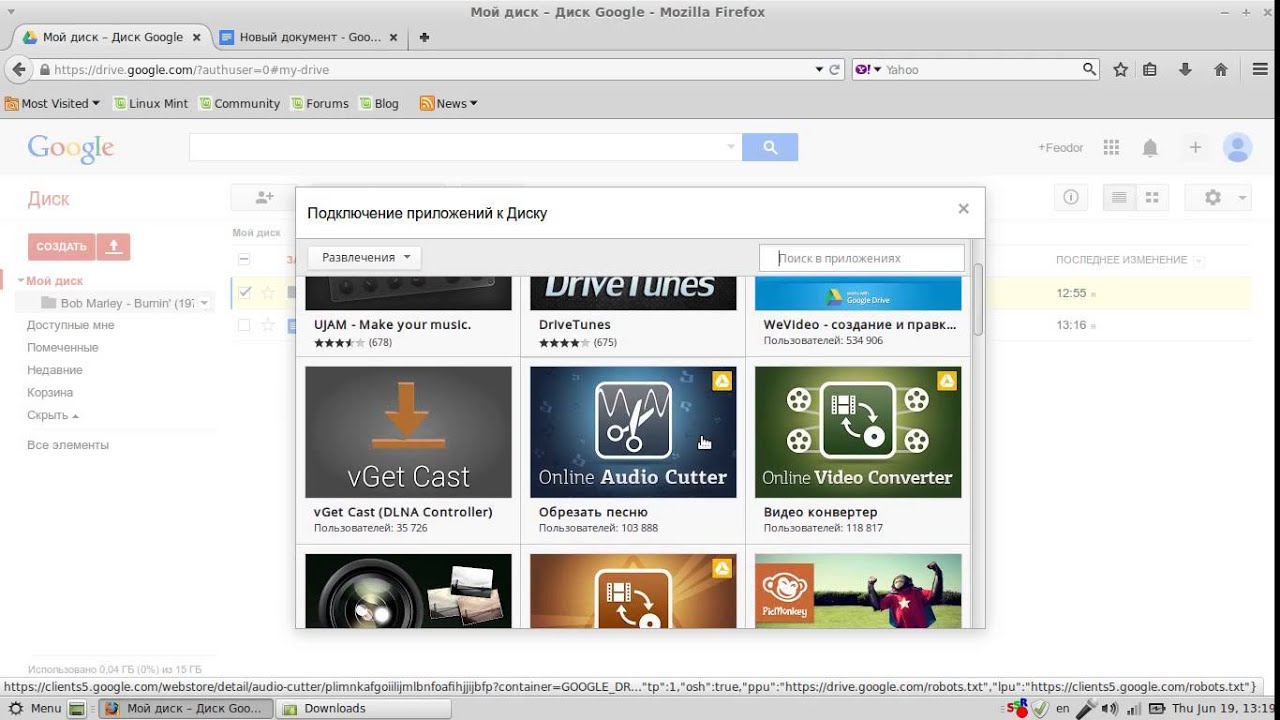1280x720 pixels.
Task: Open the Firefox hamburger menu
Action: [1260, 70]
